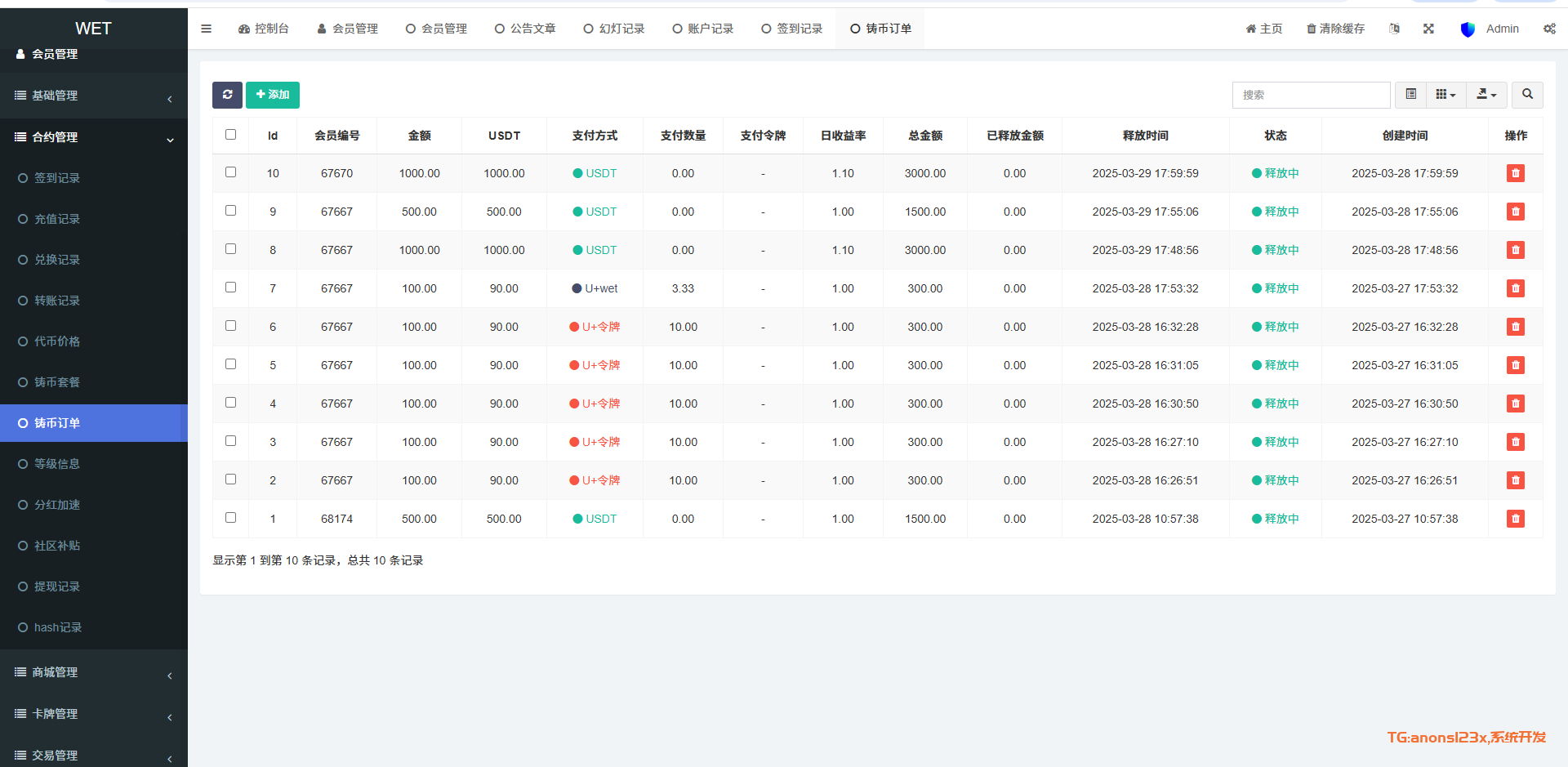This screenshot has width=1568, height=767.
Task: Delete the order with Id 10
Action: [x=1515, y=173]
